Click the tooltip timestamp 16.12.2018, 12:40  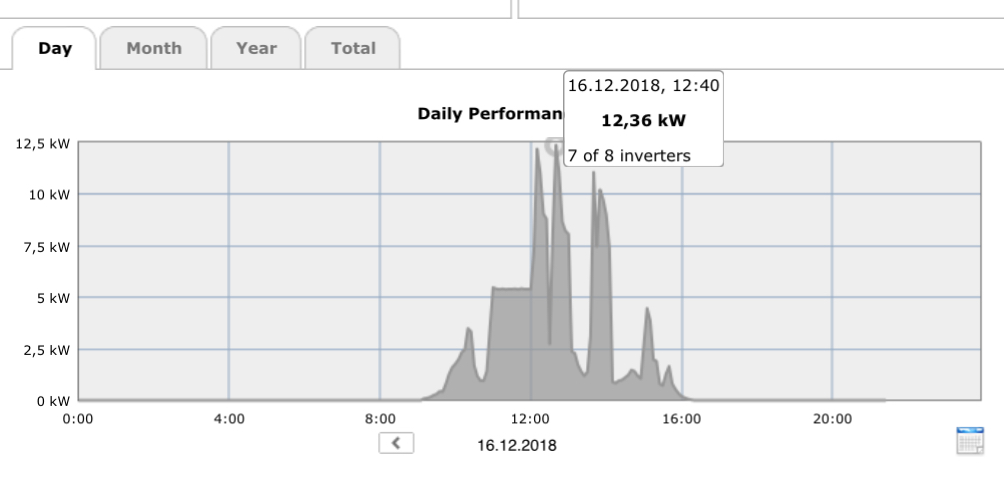[643, 86]
